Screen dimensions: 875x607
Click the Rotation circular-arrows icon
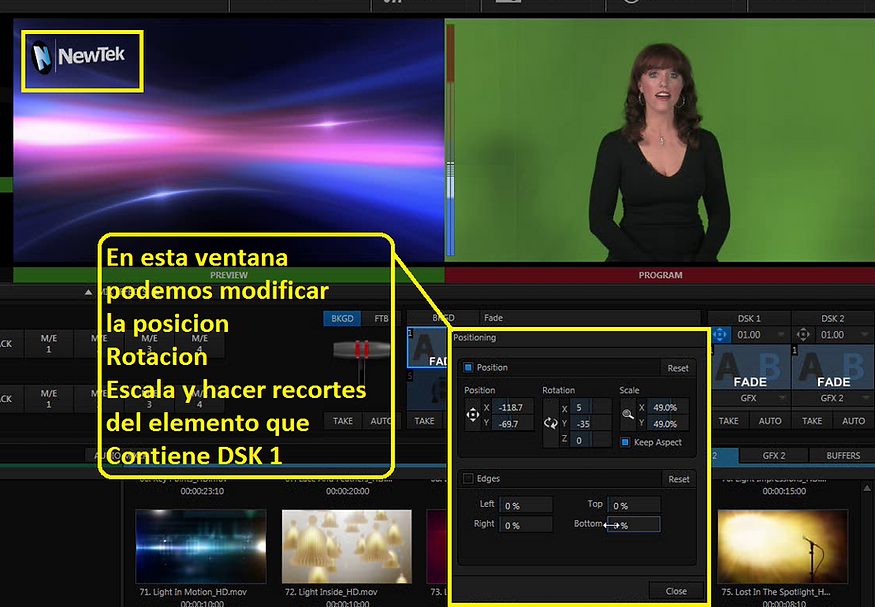pos(551,423)
